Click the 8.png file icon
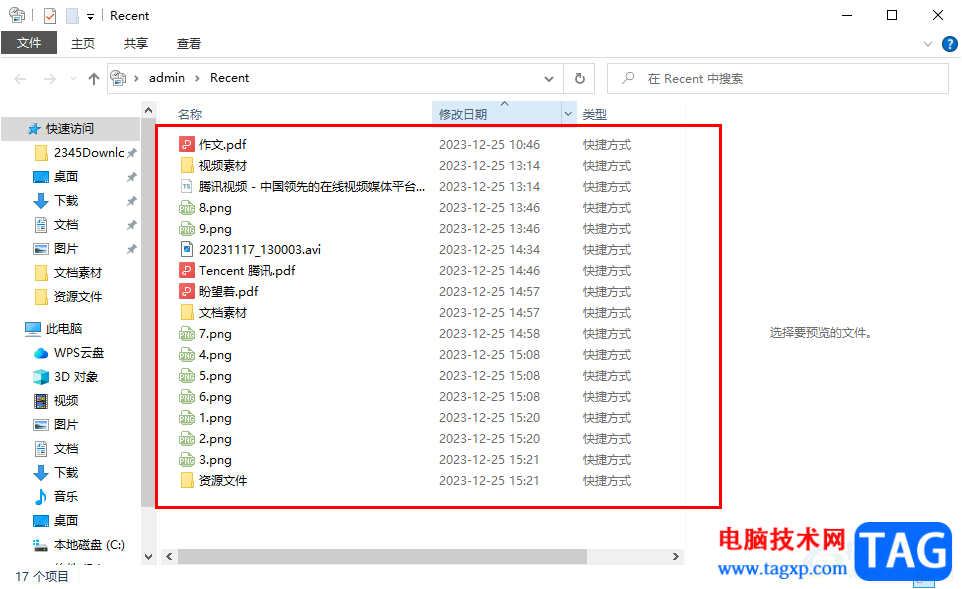Image resolution: width=962 pixels, height=589 pixels. coord(187,207)
